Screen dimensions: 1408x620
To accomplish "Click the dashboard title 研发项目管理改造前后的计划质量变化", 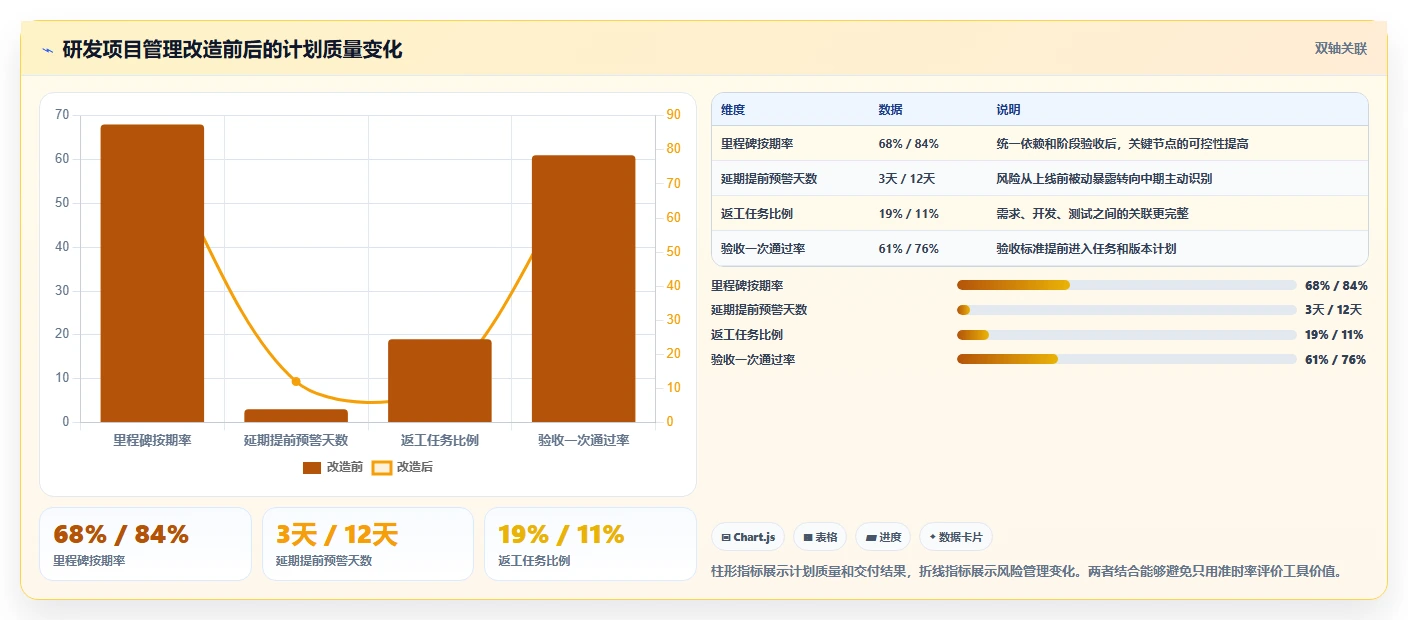I will 232,50.
